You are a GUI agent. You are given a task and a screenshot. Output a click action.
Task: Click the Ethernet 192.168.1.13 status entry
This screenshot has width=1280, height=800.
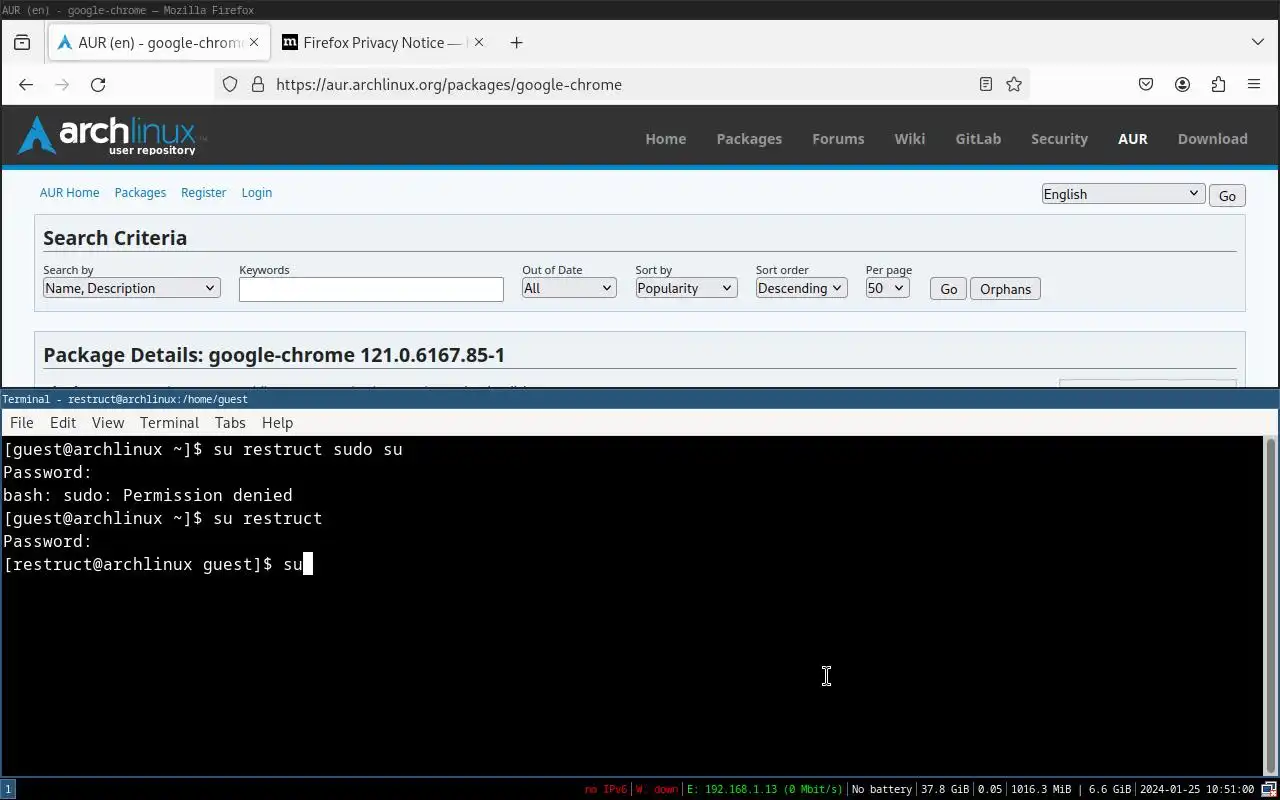(x=764, y=789)
